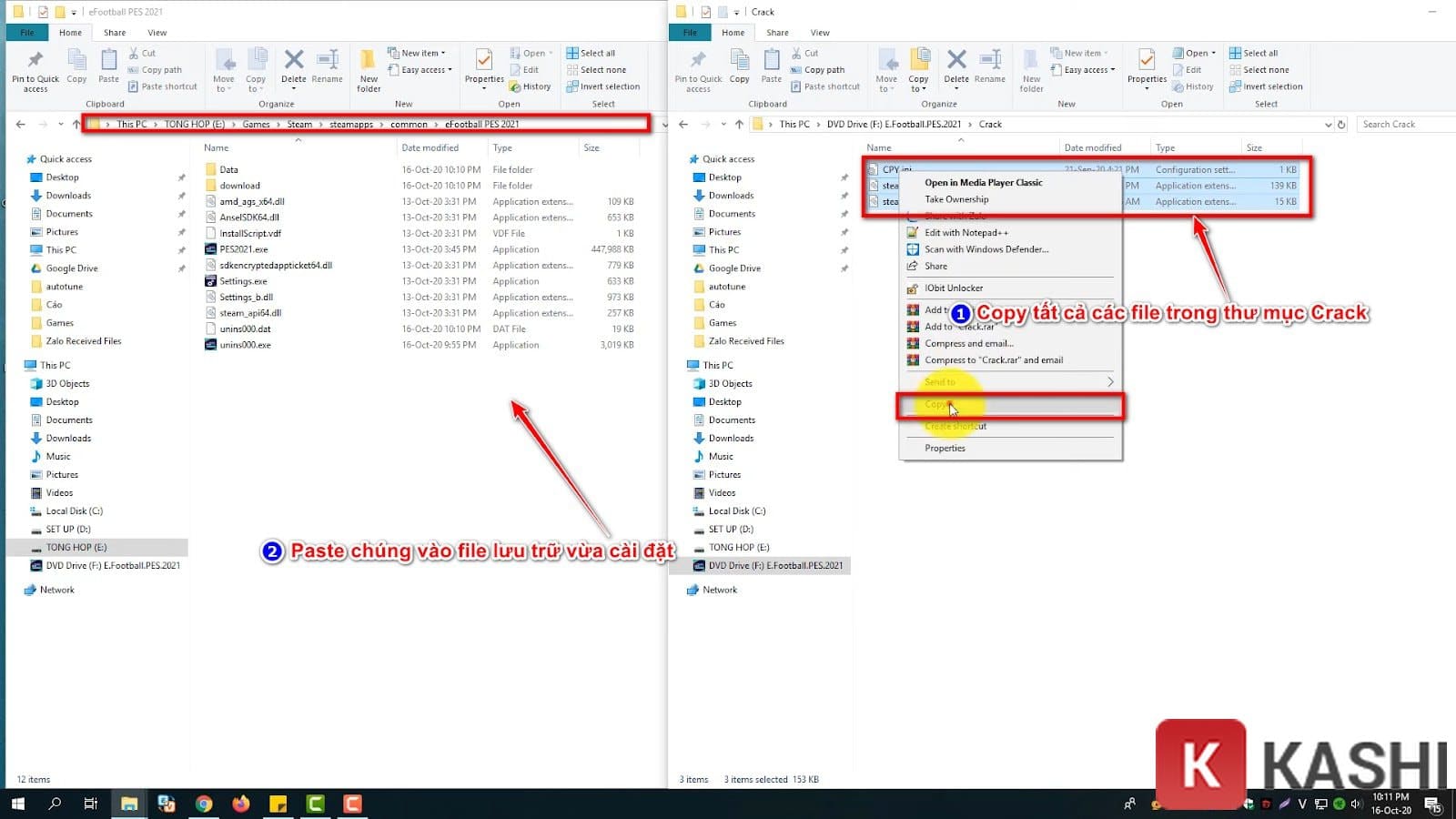Toggle Invert selection in the ribbon
This screenshot has width=1456, height=819.
pos(605,86)
